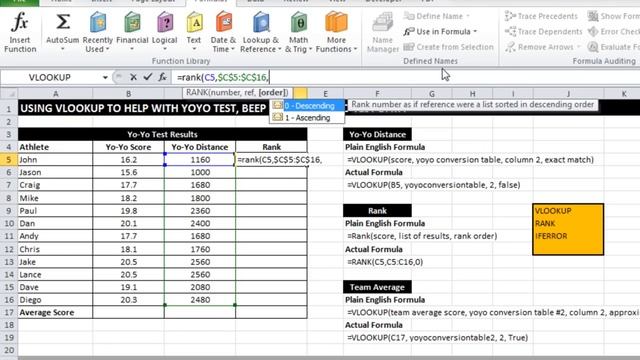Open the Text functions book icon
This screenshot has width=640, height=360.
point(194,22)
